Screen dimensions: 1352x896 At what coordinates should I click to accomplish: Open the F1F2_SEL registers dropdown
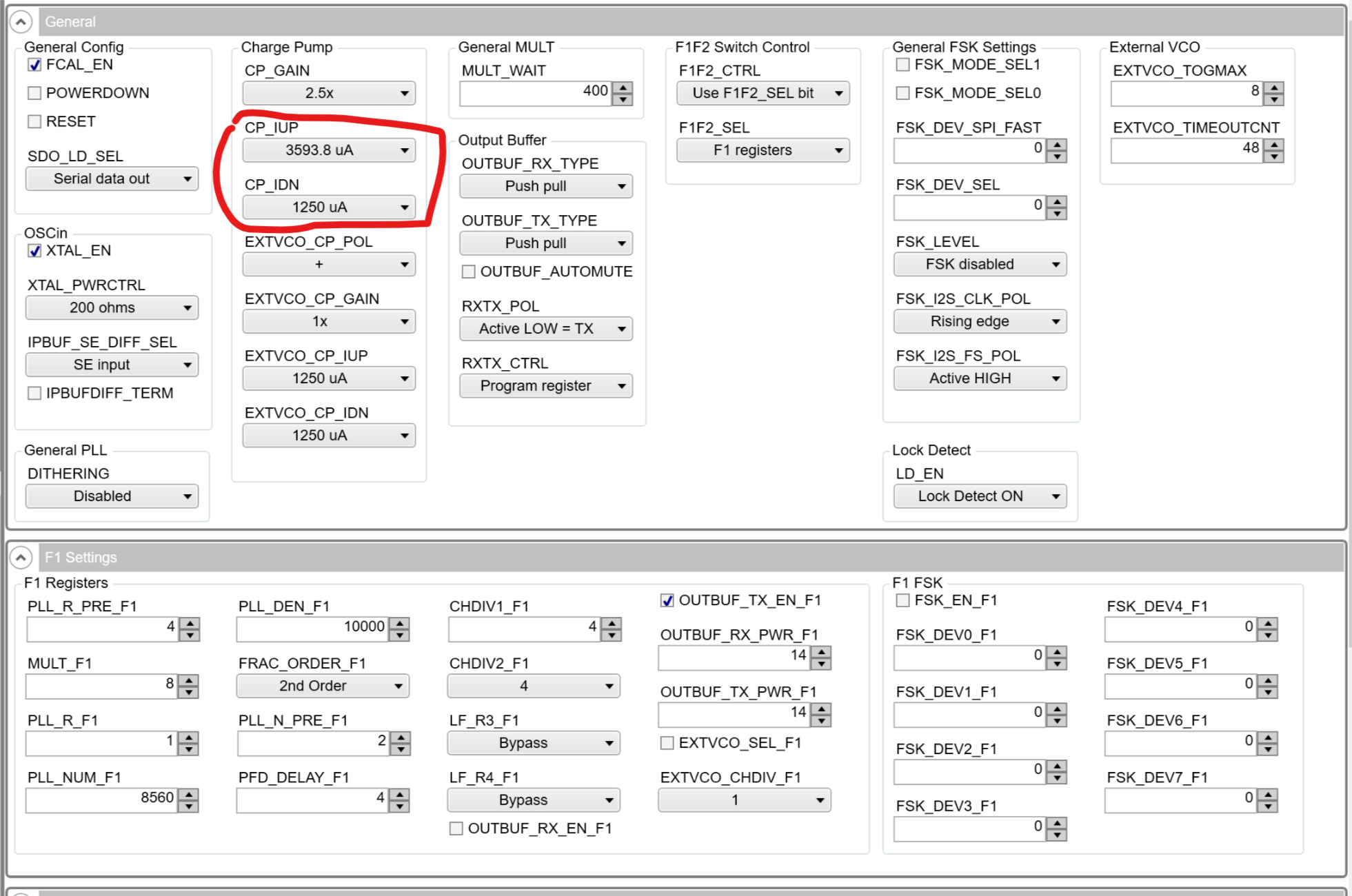click(763, 150)
